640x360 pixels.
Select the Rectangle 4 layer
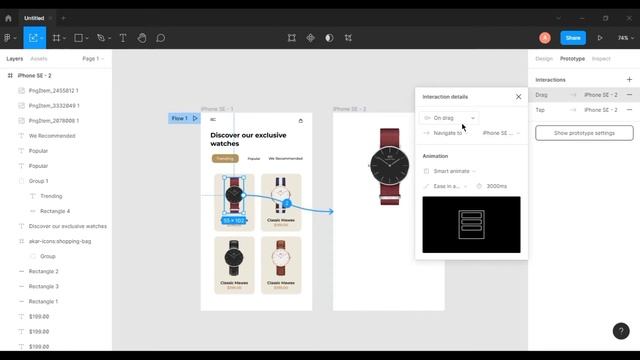[56, 211]
